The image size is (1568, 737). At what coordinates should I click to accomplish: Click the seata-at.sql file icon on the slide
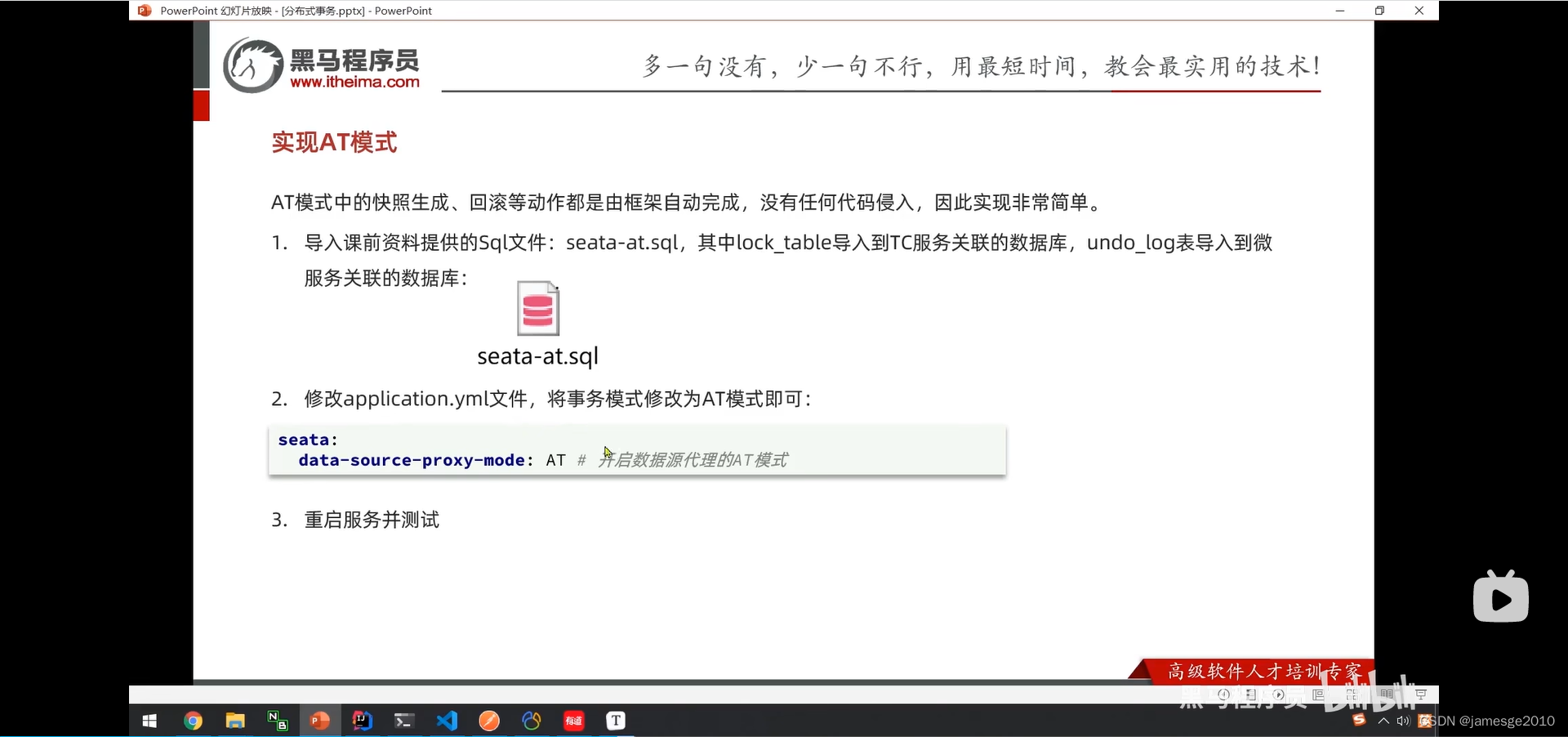(x=538, y=309)
